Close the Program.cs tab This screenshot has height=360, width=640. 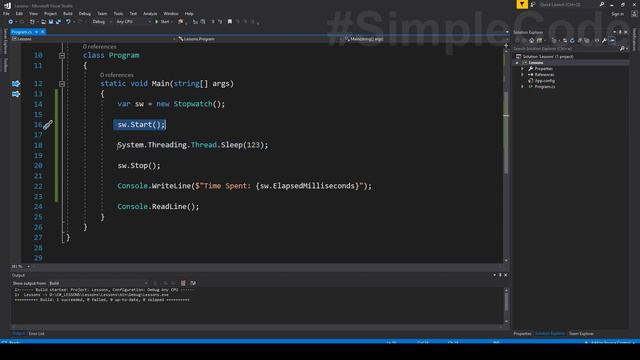42,32
